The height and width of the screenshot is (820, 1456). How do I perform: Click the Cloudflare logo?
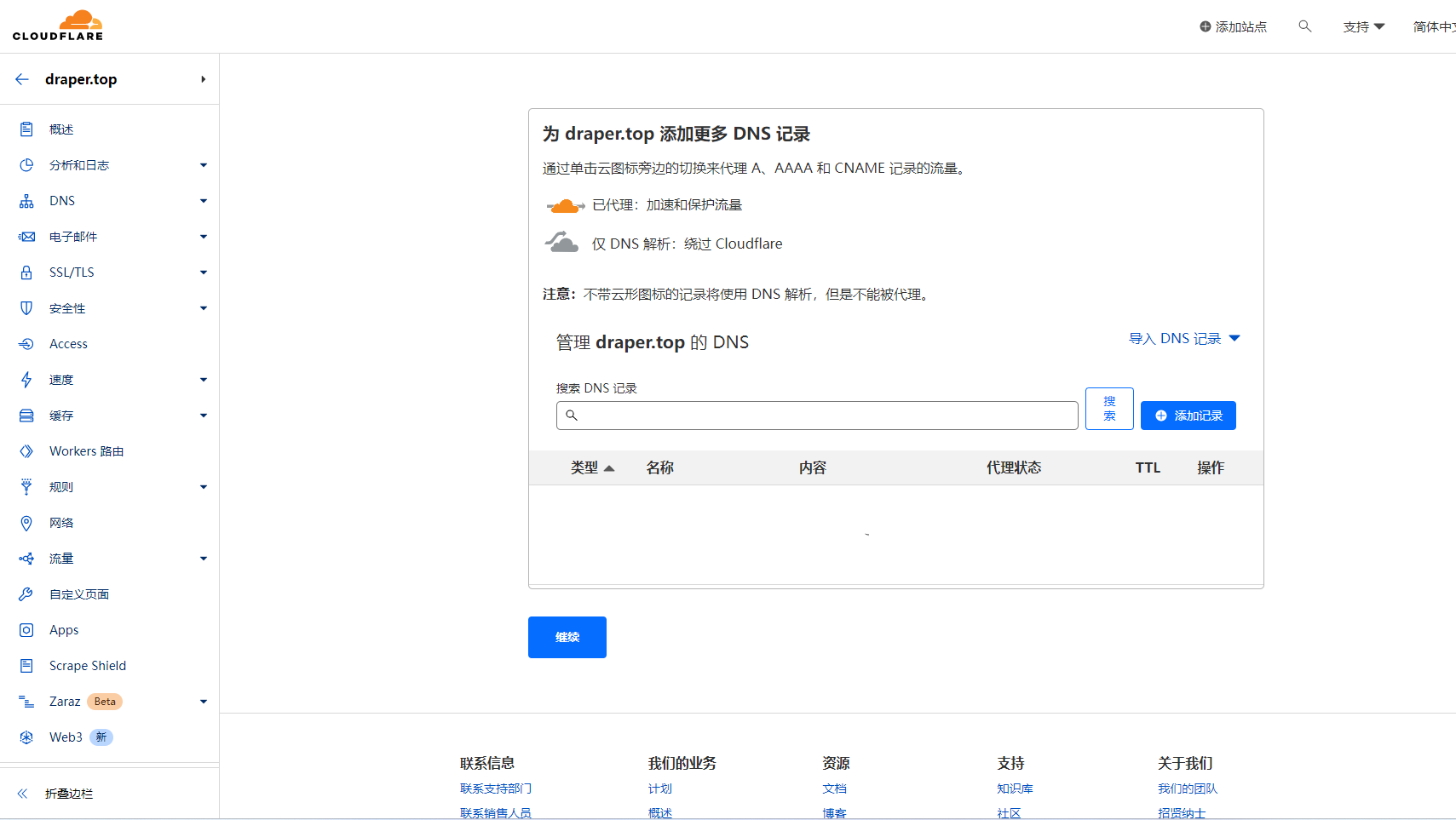[x=58, y=26]
